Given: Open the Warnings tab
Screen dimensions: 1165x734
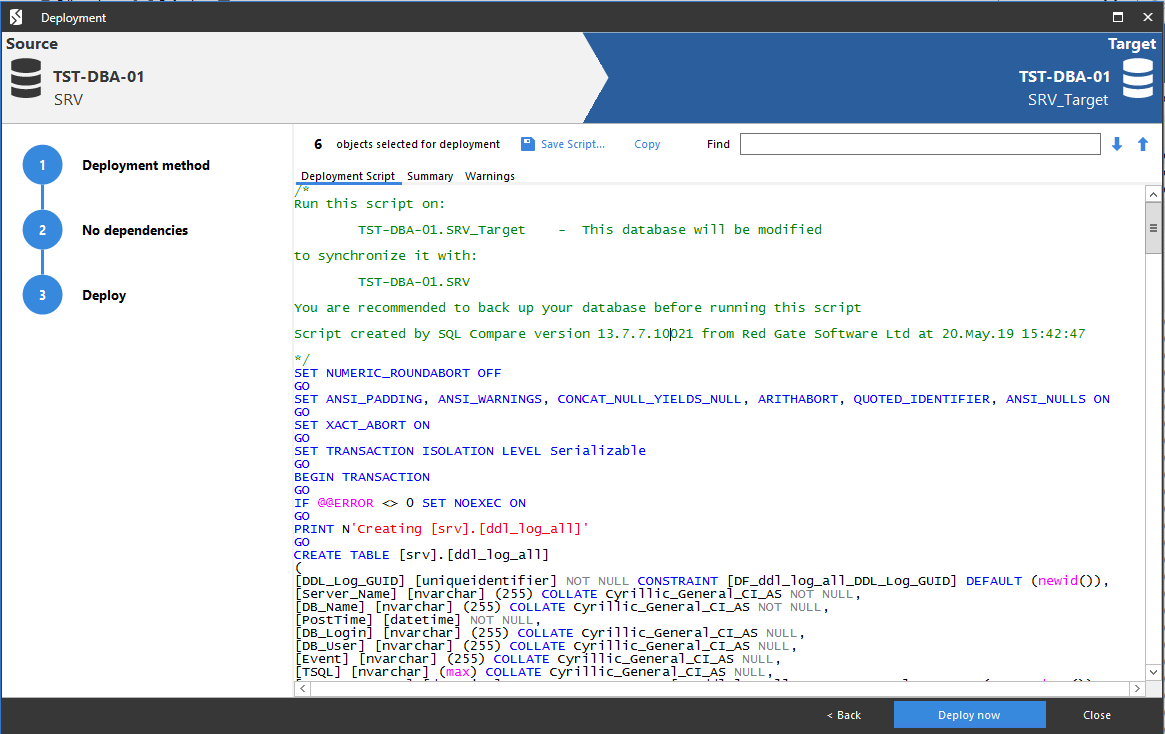Looking at the screenshot, I should [489, 175].
